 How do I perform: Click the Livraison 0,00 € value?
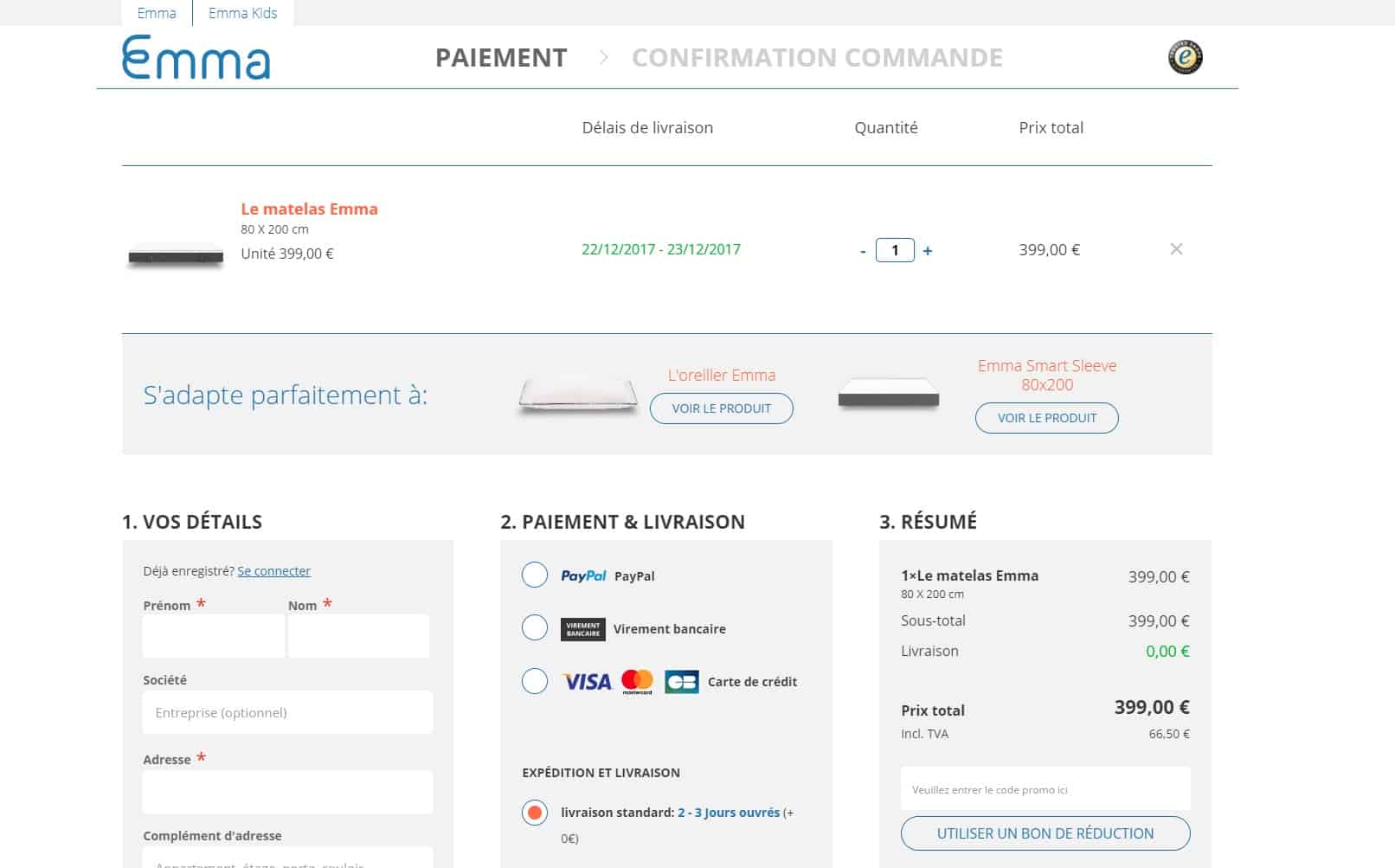1167,651
